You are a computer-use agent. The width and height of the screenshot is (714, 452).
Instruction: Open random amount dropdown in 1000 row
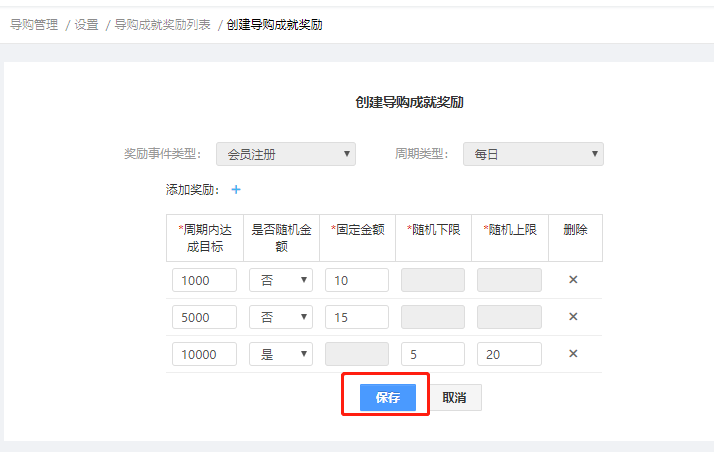(281, 280)
